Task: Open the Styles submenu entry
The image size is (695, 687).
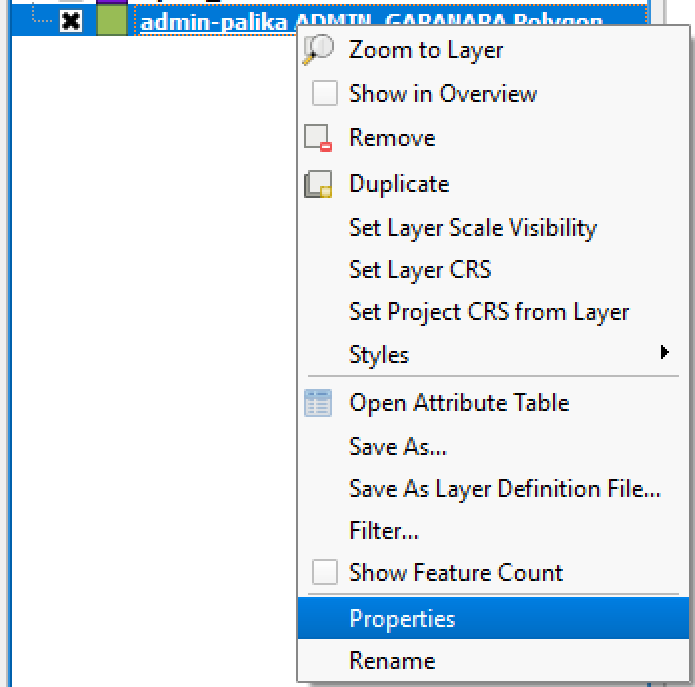Action: pyautogui.click(x=379, y=355)
